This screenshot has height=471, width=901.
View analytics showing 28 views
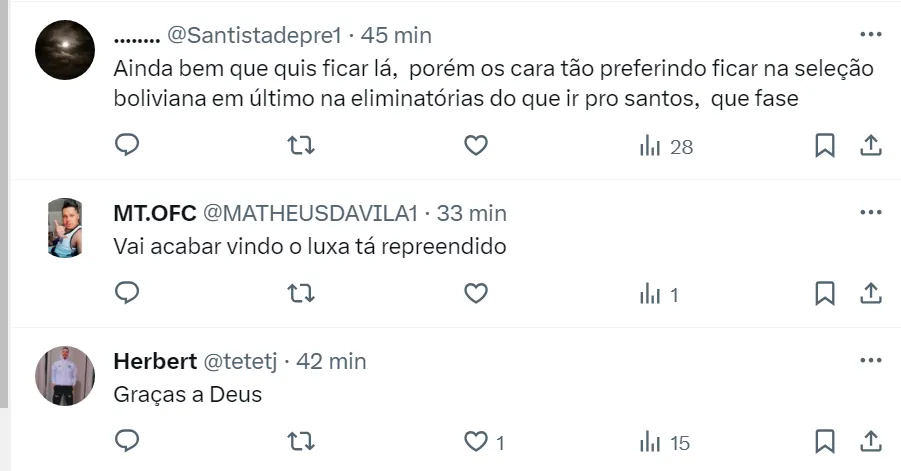coord(665,147)
